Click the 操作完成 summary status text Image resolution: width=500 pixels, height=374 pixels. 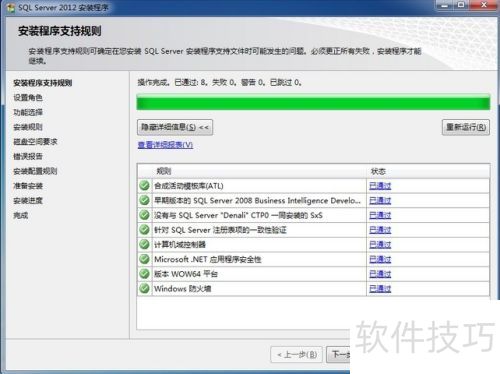(220, 82)
